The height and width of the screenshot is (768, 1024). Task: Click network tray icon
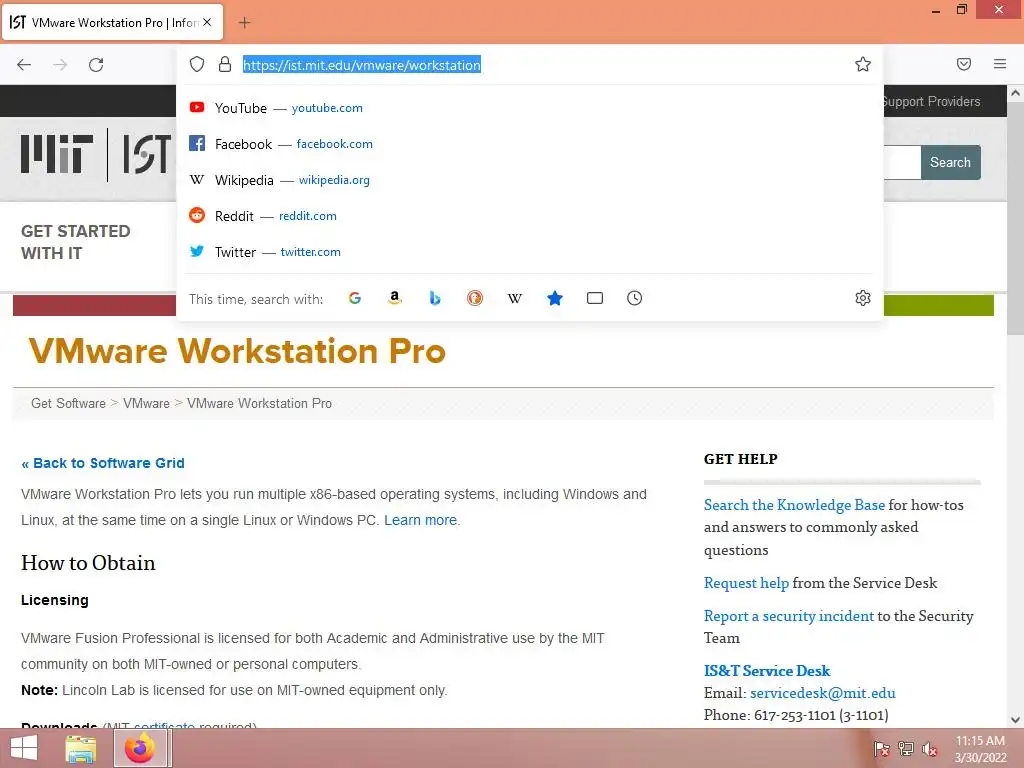coord(906,749)
